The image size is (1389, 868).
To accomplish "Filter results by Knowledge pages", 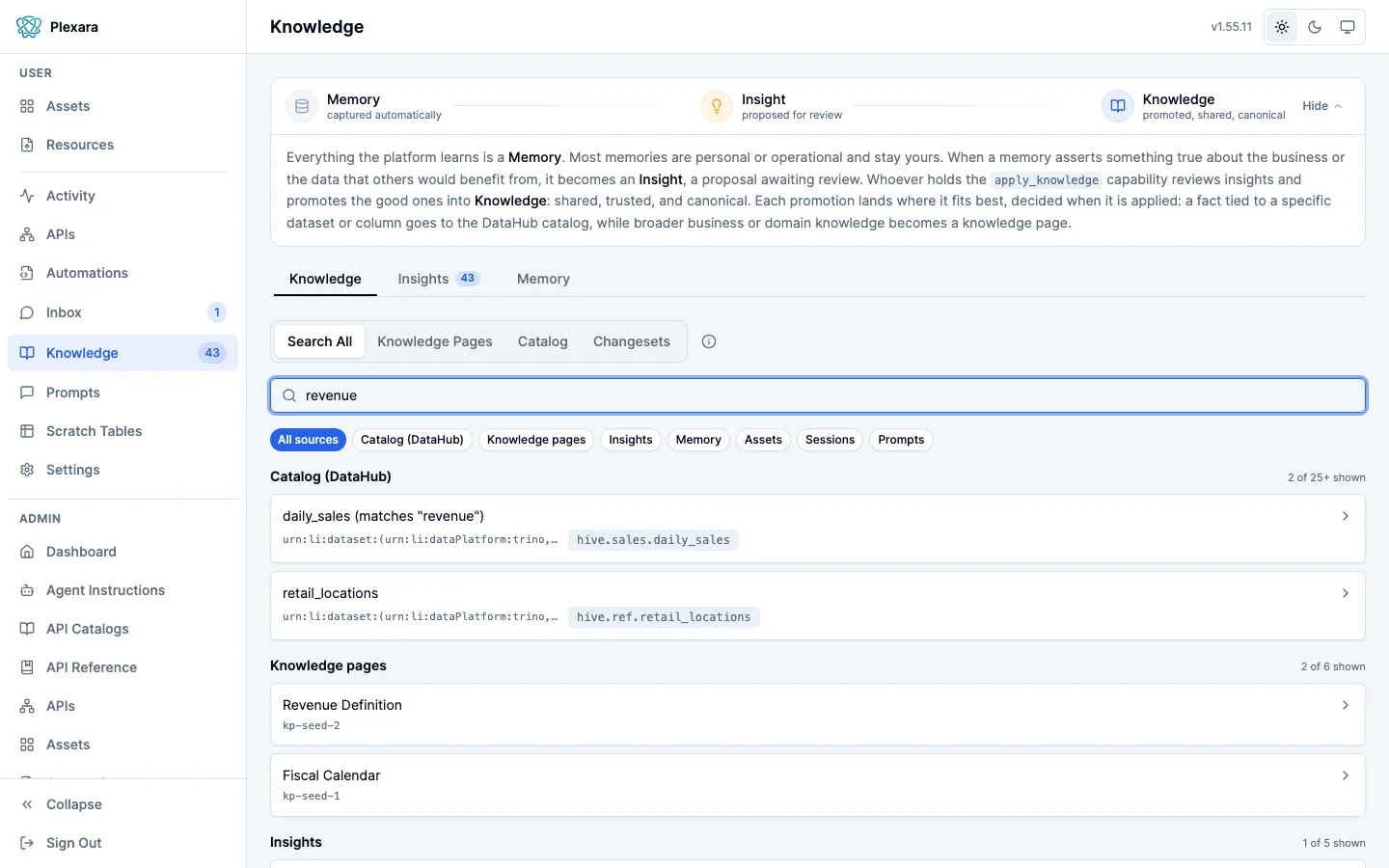I will pyautogui.click(x=536, y=440).
